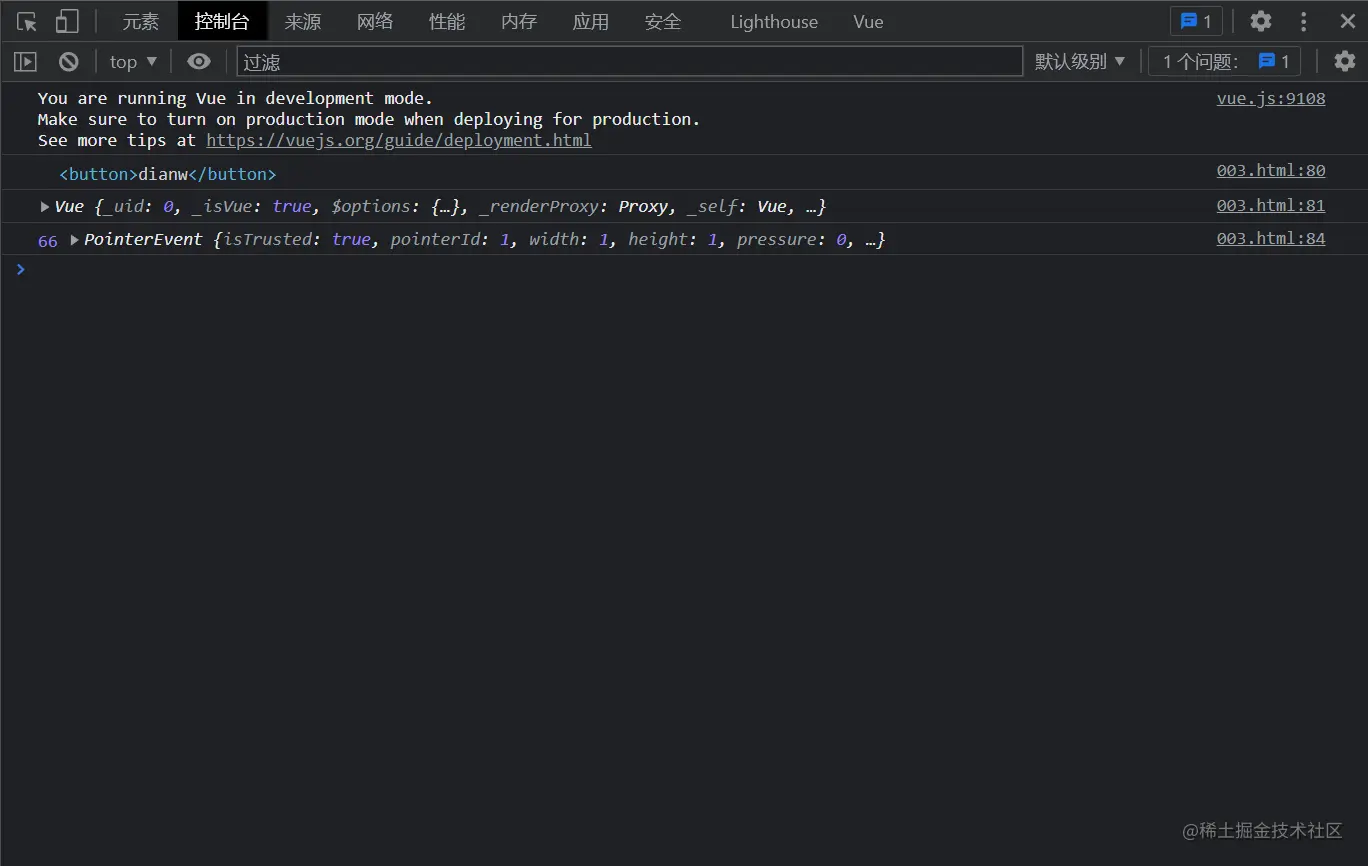The image size is (1368, 866).
Task: Open the 元素 tab
Action: (141, 21)
